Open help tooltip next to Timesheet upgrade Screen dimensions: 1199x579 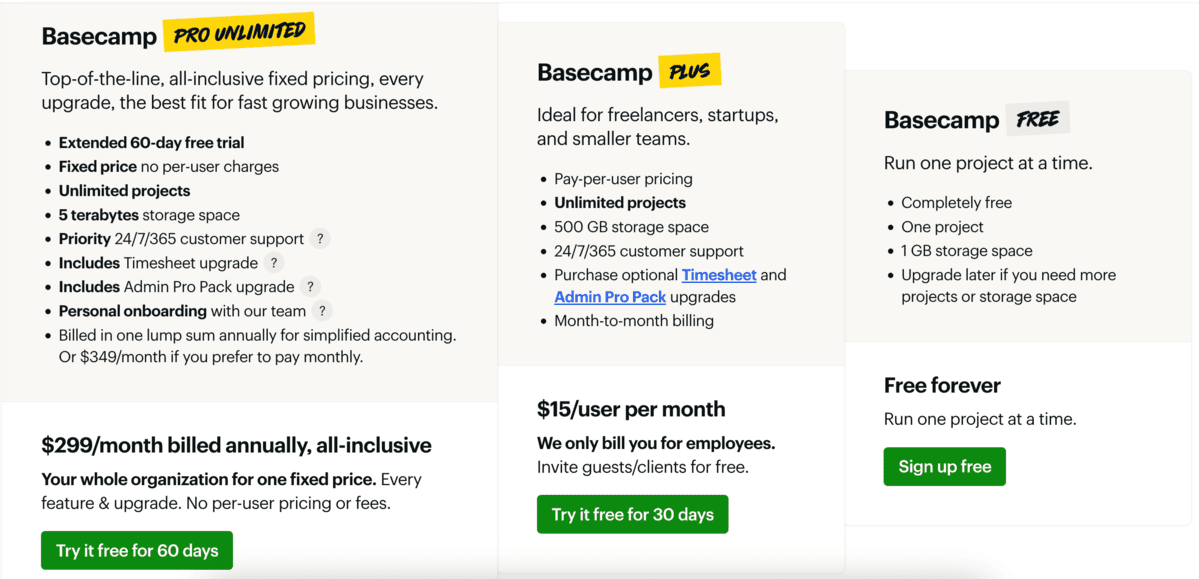coord(274,263)
